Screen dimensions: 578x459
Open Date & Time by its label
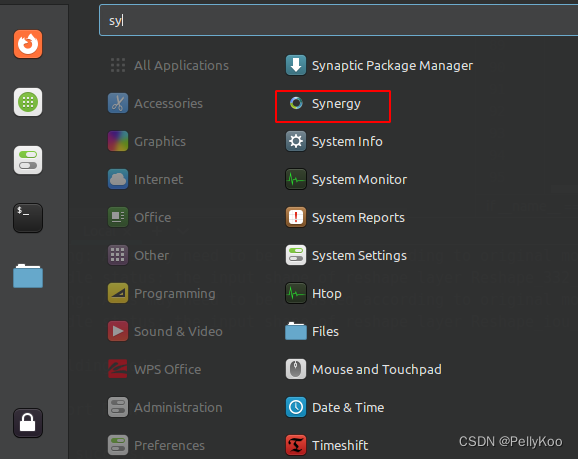click(x=348, y=407)
